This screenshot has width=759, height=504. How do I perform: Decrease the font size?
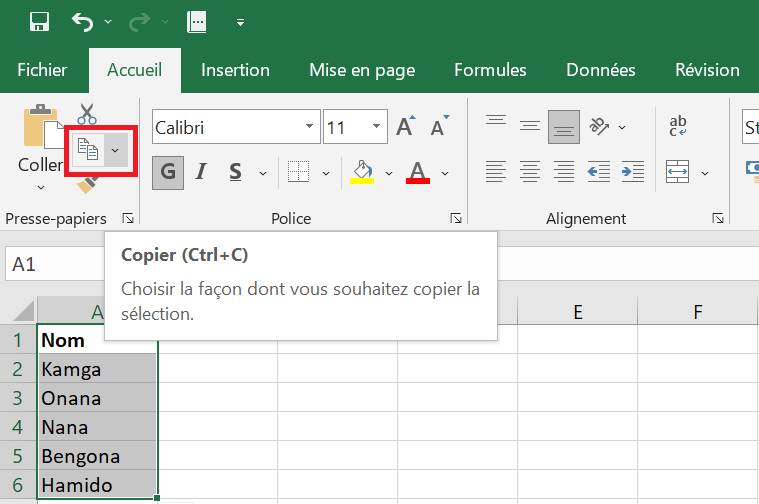click(x=440, y=127)
